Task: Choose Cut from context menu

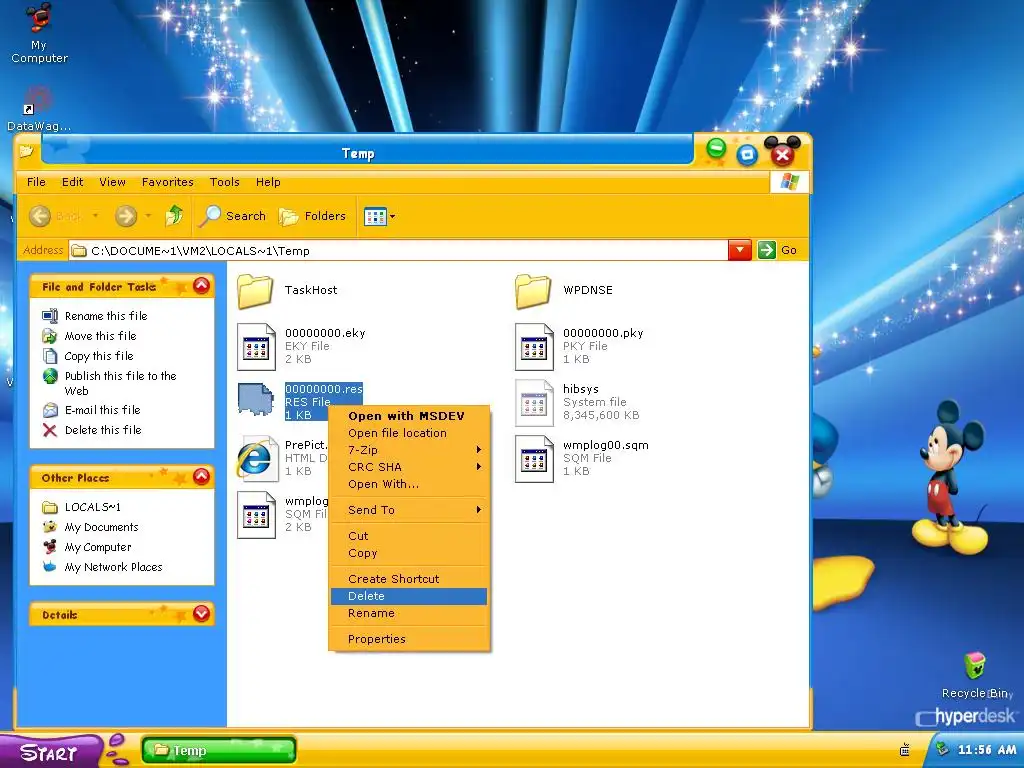Action: 409,536
